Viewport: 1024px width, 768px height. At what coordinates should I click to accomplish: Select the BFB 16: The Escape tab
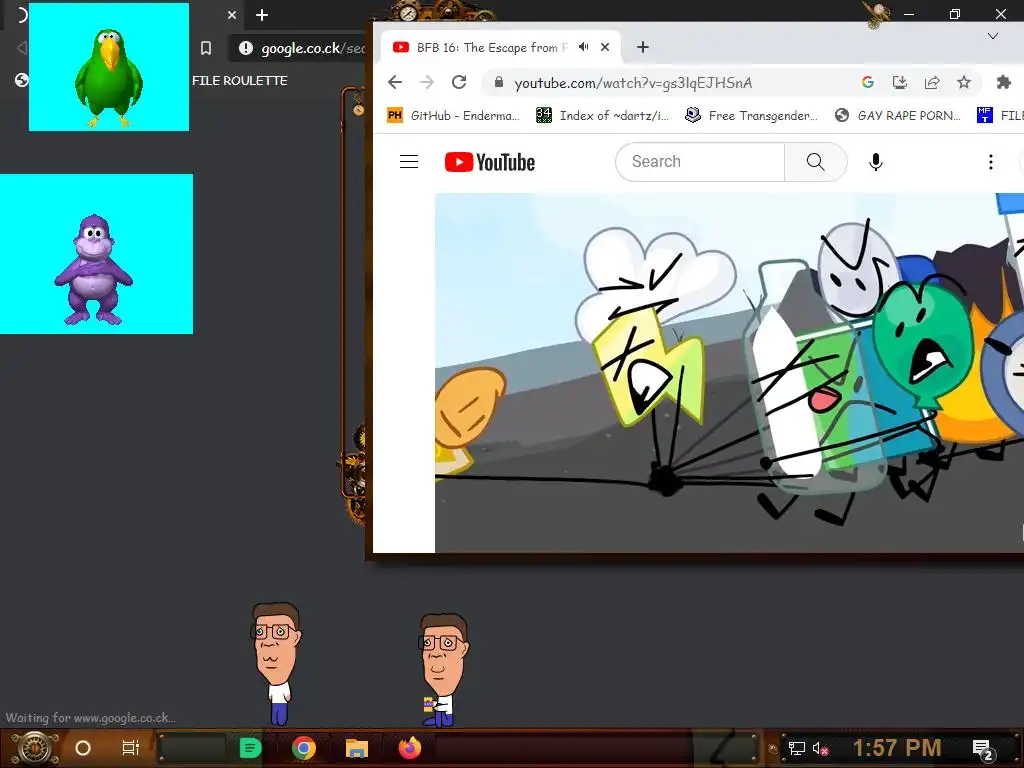point(501,47)
